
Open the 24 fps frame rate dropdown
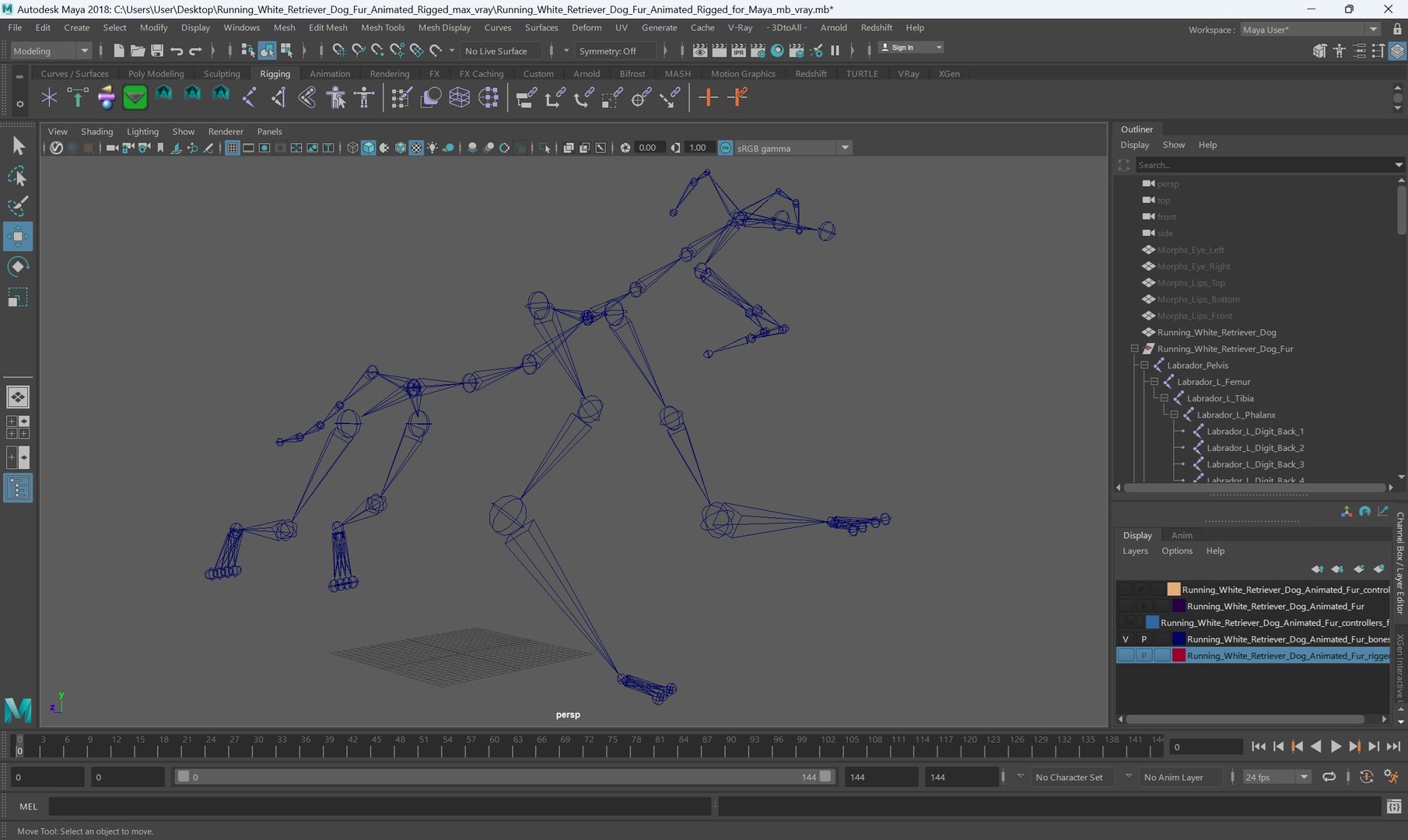click(x=1277, y=777)
